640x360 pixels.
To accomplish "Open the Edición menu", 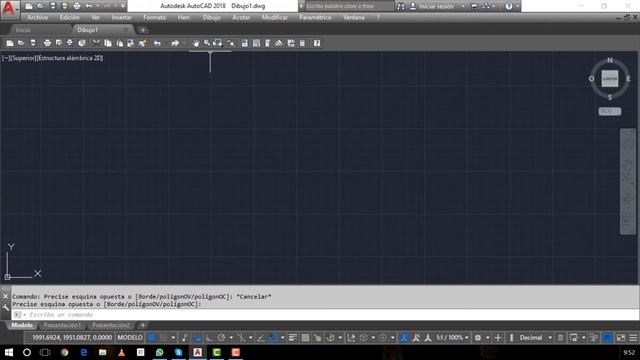I will point(70,18).
